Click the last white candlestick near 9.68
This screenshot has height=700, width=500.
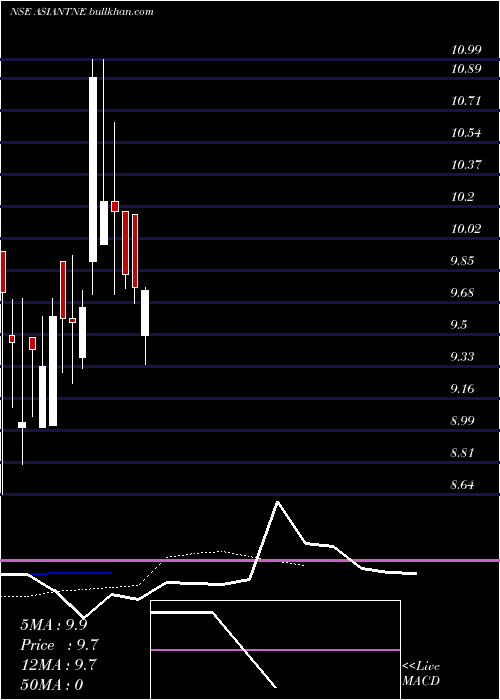click(145, 313)
